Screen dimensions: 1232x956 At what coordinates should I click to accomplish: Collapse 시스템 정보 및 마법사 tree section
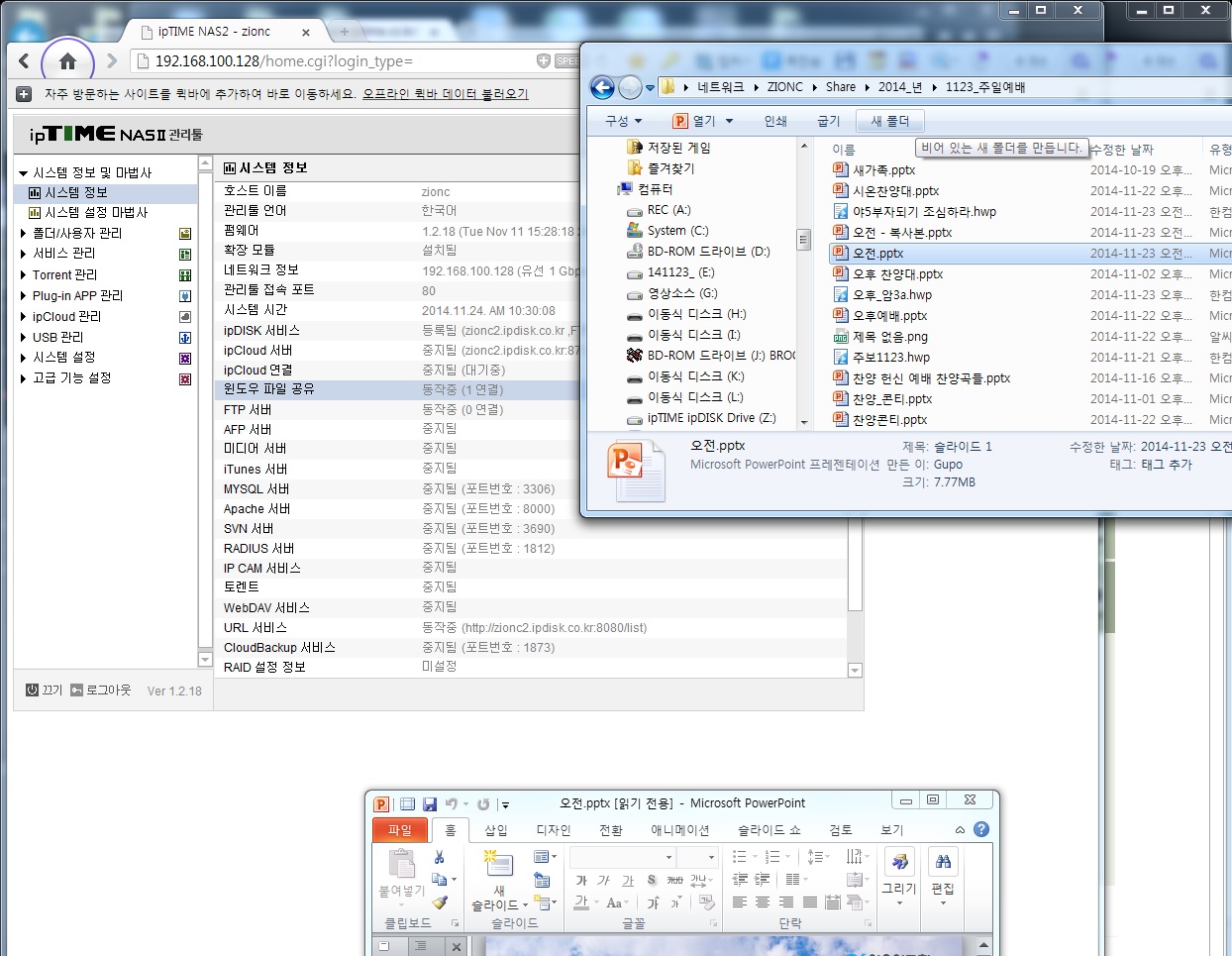click(x=23, y=173)
